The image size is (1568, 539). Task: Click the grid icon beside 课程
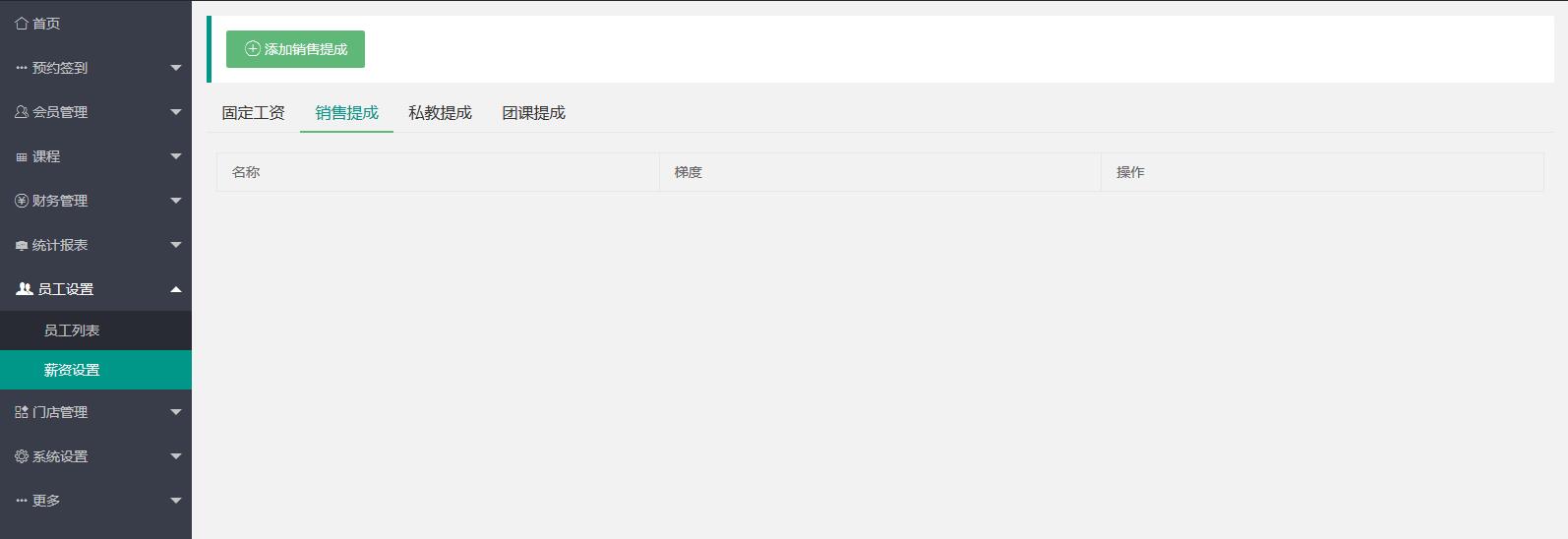pyautogui.click(x=22, y=157)
